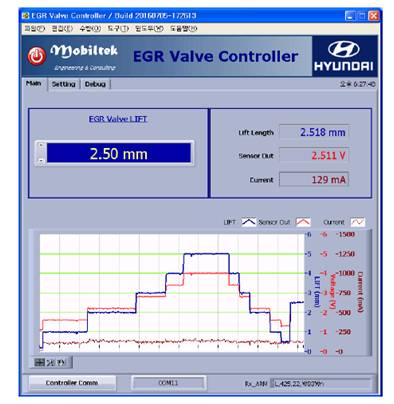
Task: Click the Hyundai logo
Action: pos(344,56)
